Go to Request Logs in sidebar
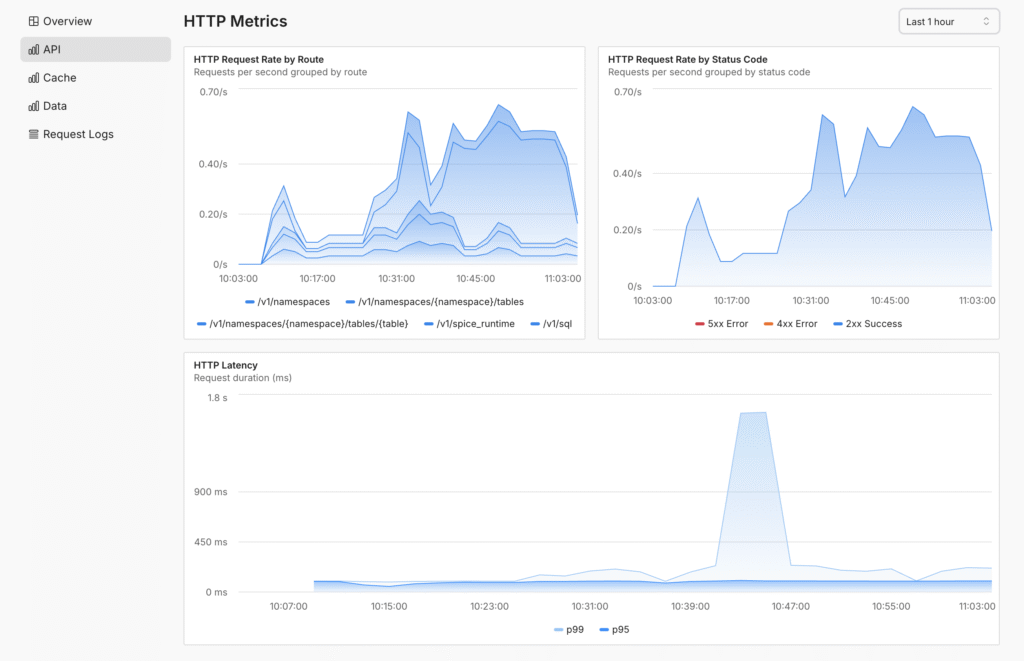This screenshot has height=661, width=1024. 78,134
